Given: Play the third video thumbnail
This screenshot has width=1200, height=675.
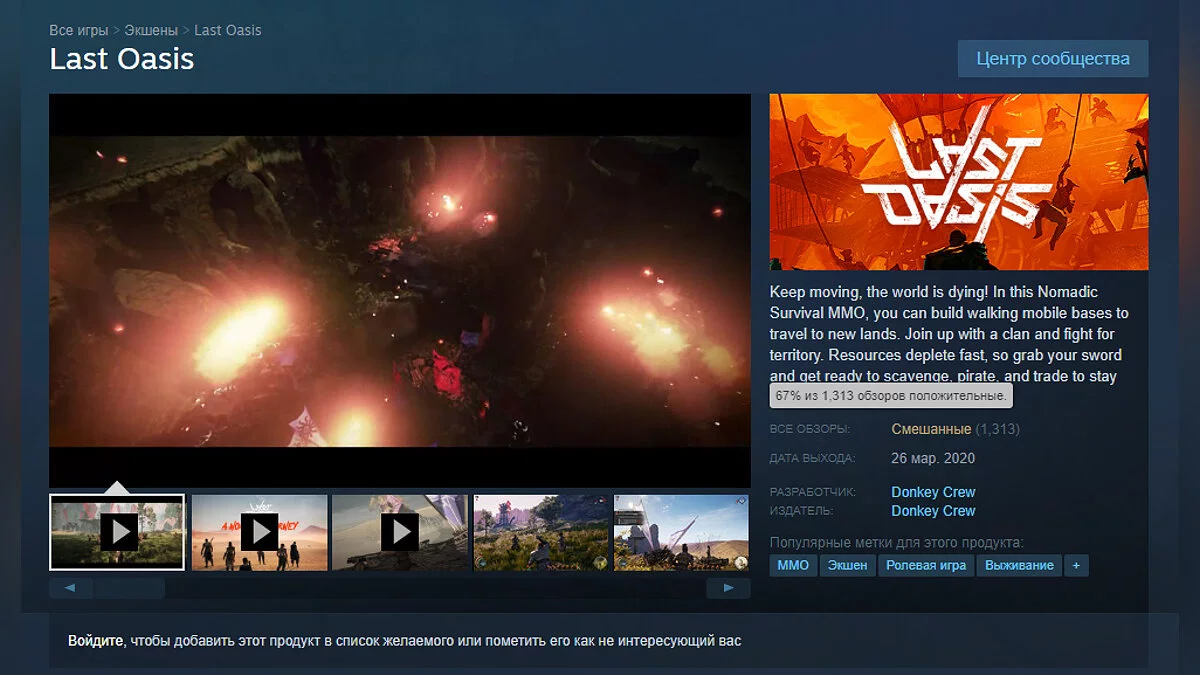Looking at the screenshot, I should 400,532.
